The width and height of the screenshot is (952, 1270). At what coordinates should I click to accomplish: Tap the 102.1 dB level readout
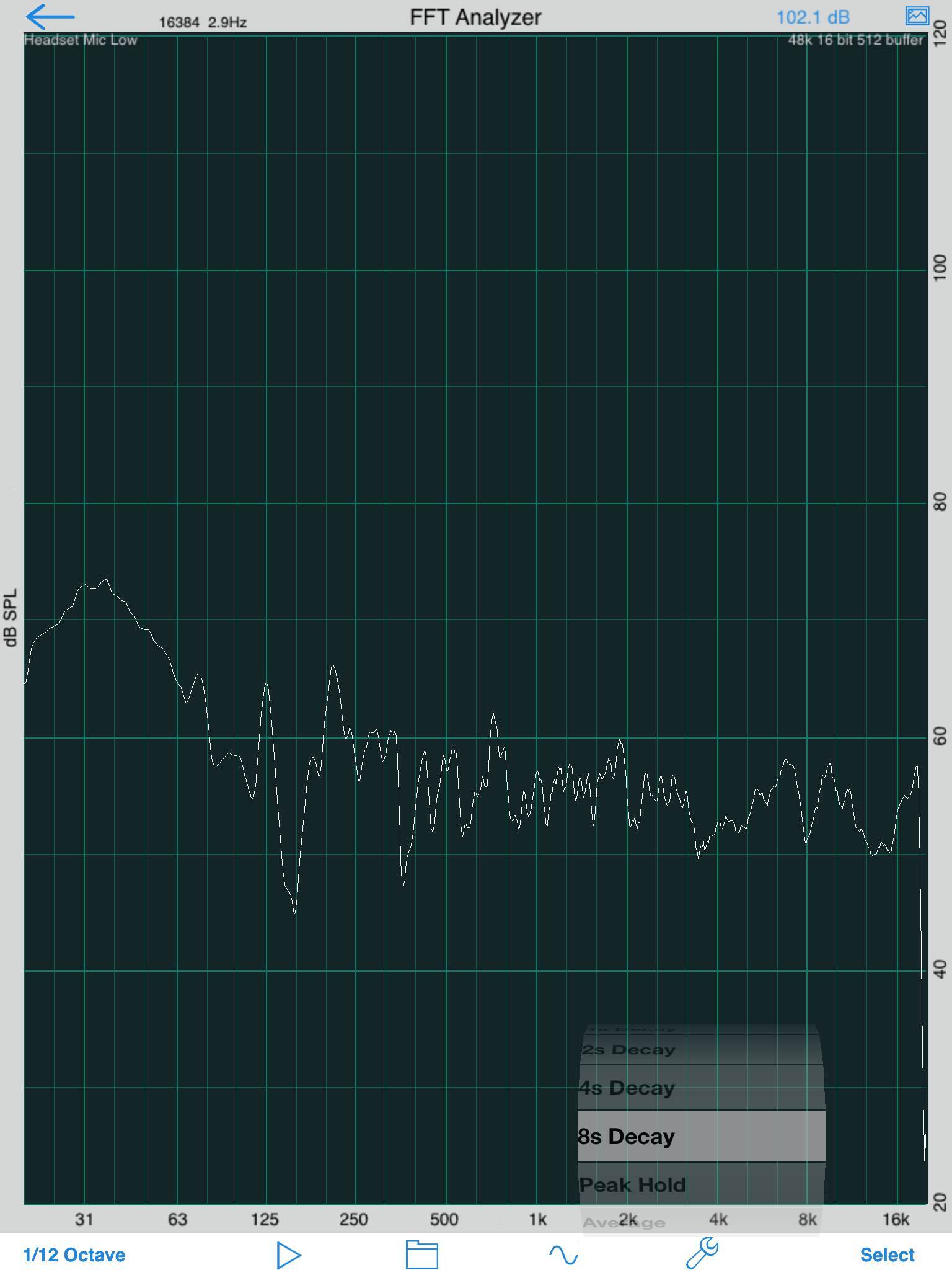(813, 17)
